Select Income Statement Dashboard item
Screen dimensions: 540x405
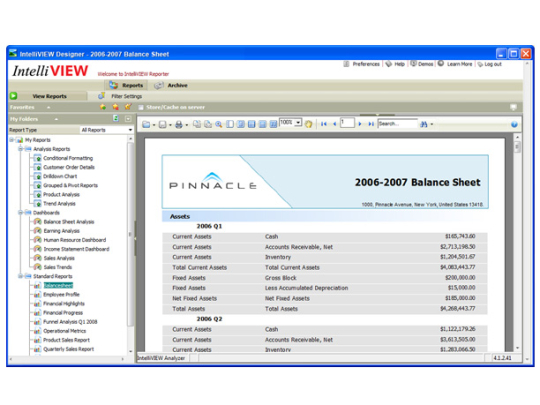[76, 249]
